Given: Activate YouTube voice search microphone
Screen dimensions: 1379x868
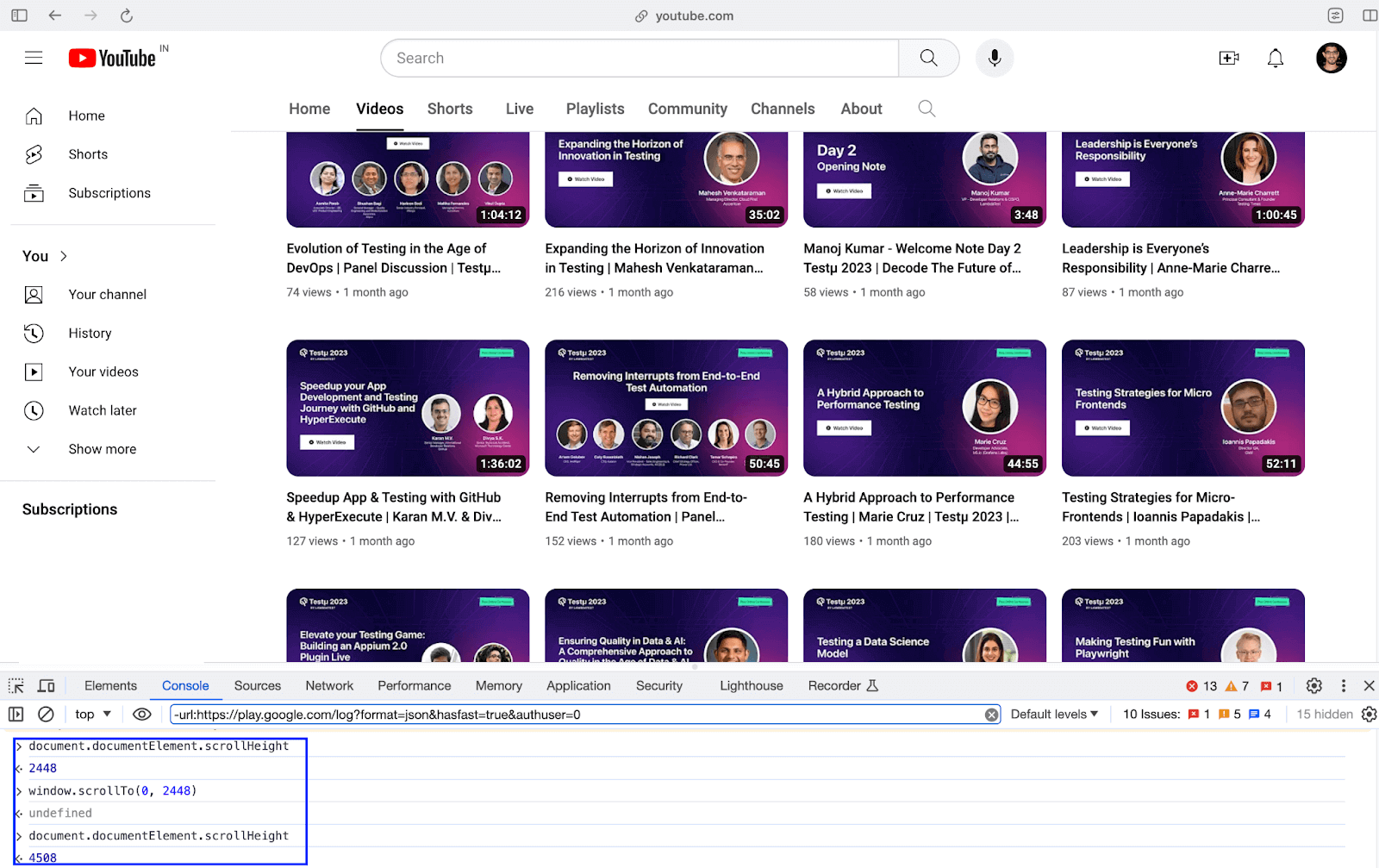Looking at the screenshot, I should click(994, 58).
